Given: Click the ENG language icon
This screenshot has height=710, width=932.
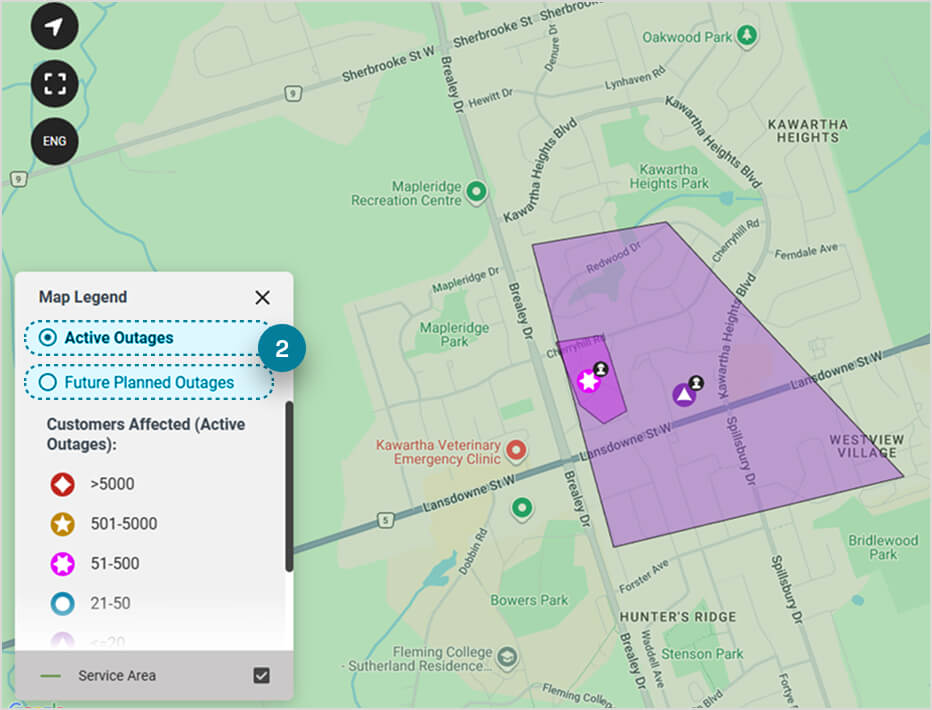Looking at the screenshot, I should [54, 141].
